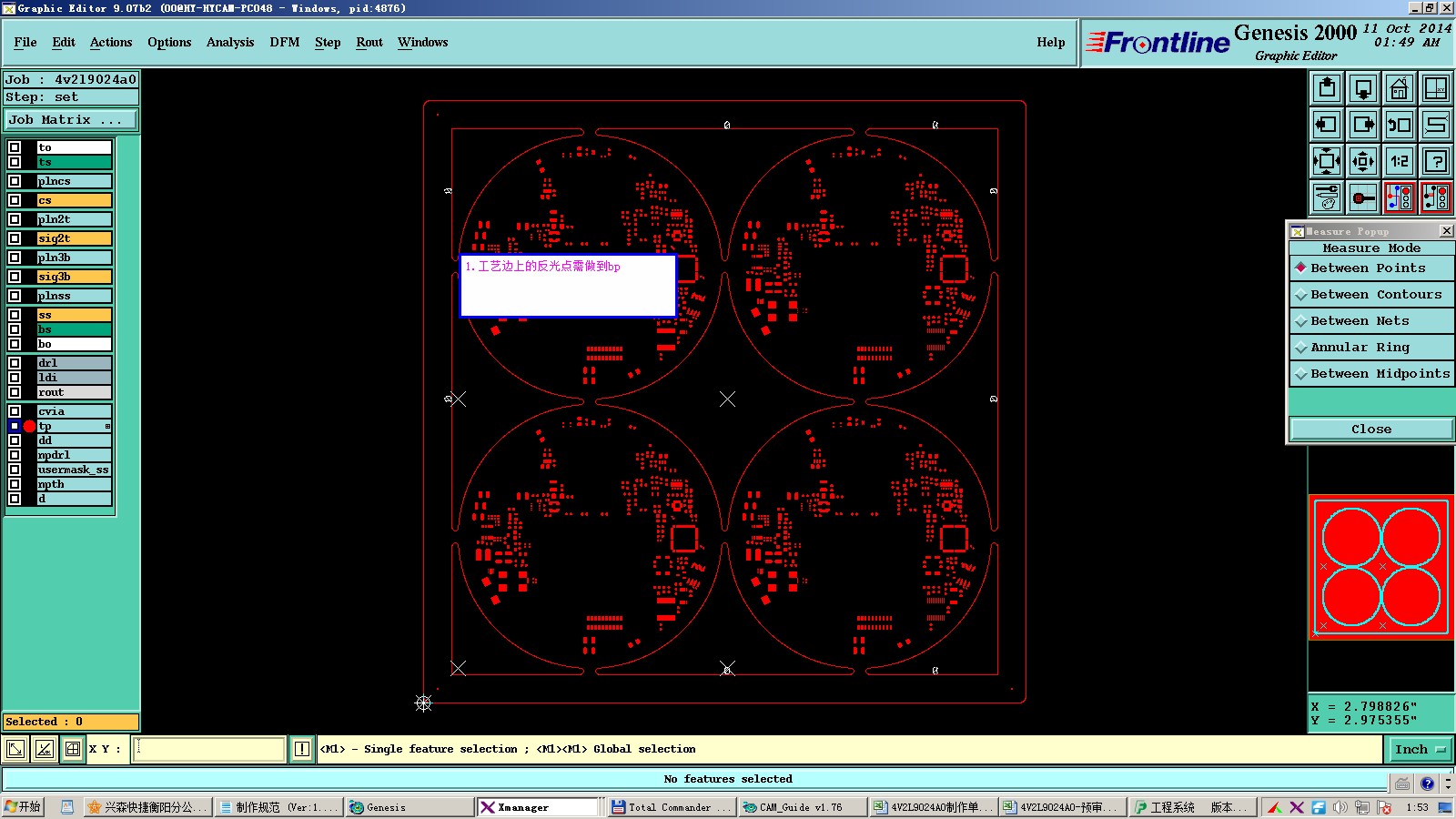This screenshot has width=1456, height=819.
Task: Open the Help menu
Action: coord(1051,43)
